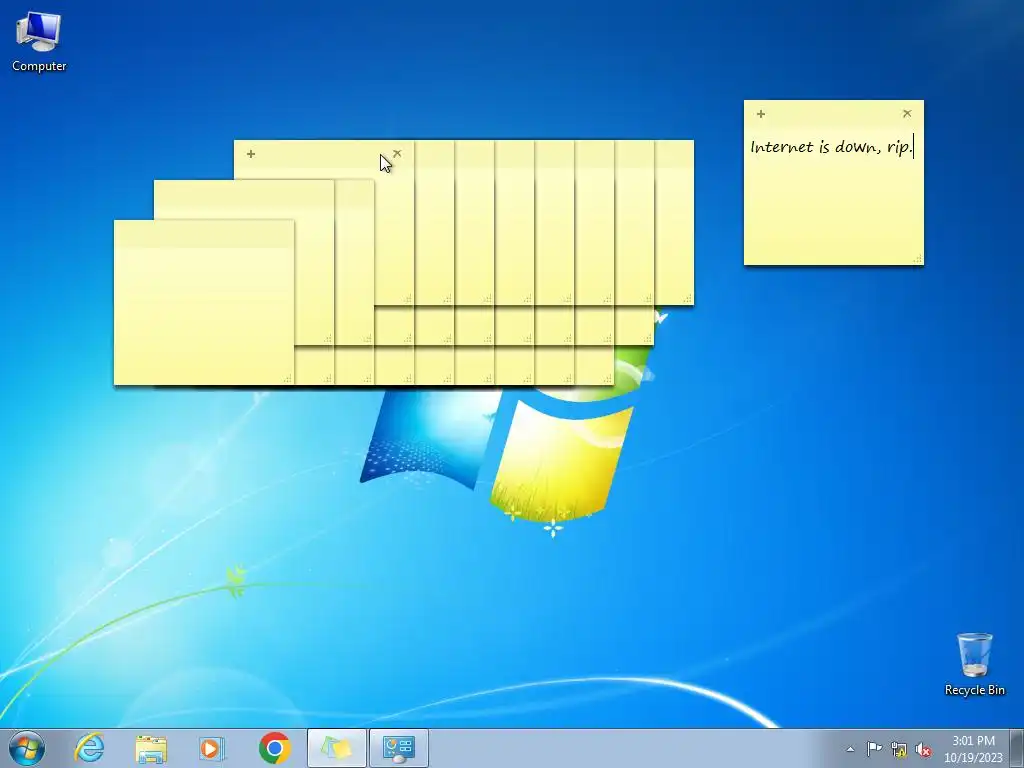Click the Show desktop button beside the clock
The height and width of the screenshot is (768, 1024).
coord(1017,748)
